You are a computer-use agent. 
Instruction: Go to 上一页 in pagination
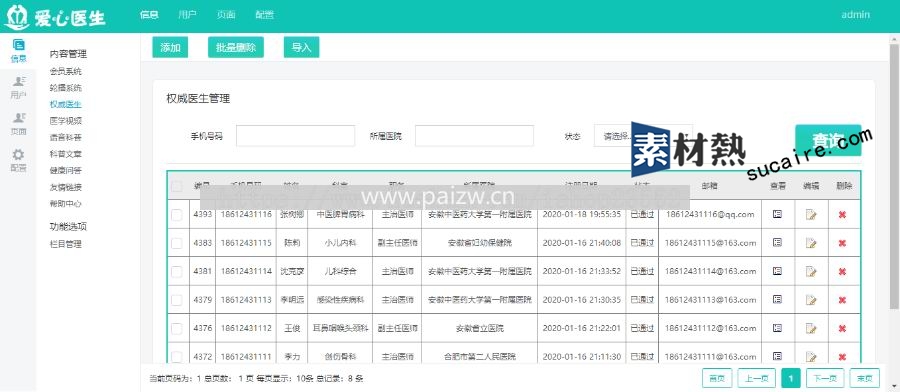[757, 378]
